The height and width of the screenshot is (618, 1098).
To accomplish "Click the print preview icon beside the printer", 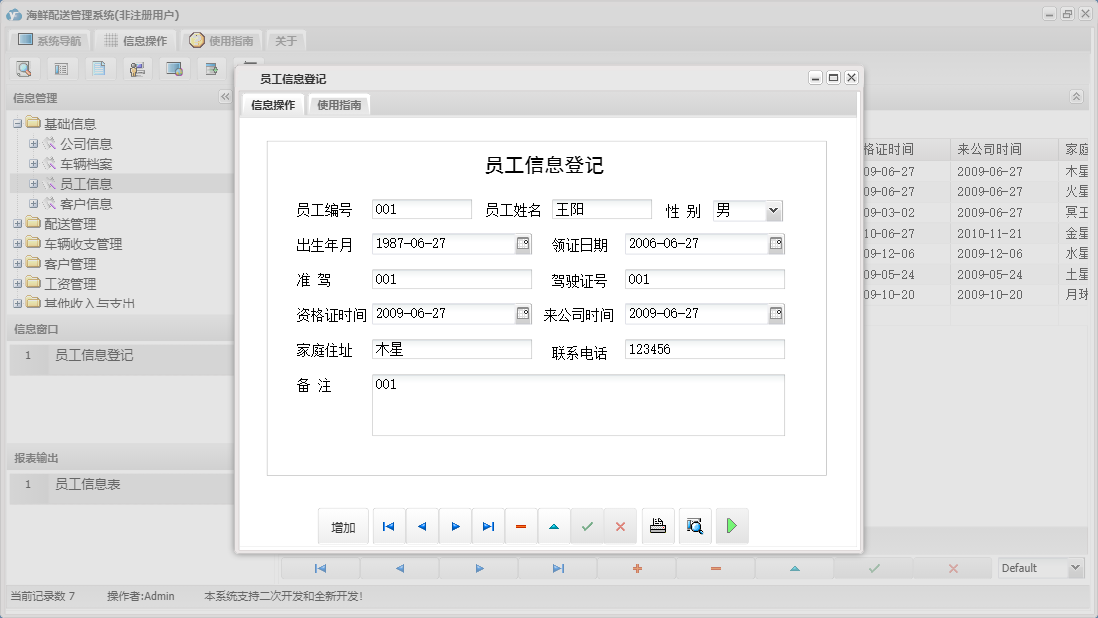I will click(695, 525).
